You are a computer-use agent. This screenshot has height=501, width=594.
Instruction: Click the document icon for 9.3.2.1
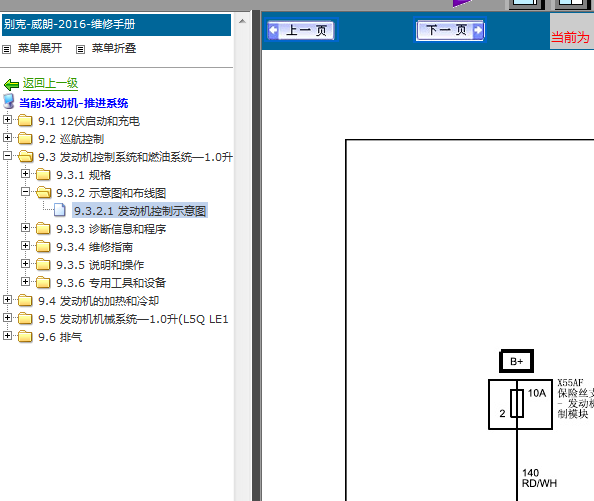click(x=59, y=210)
